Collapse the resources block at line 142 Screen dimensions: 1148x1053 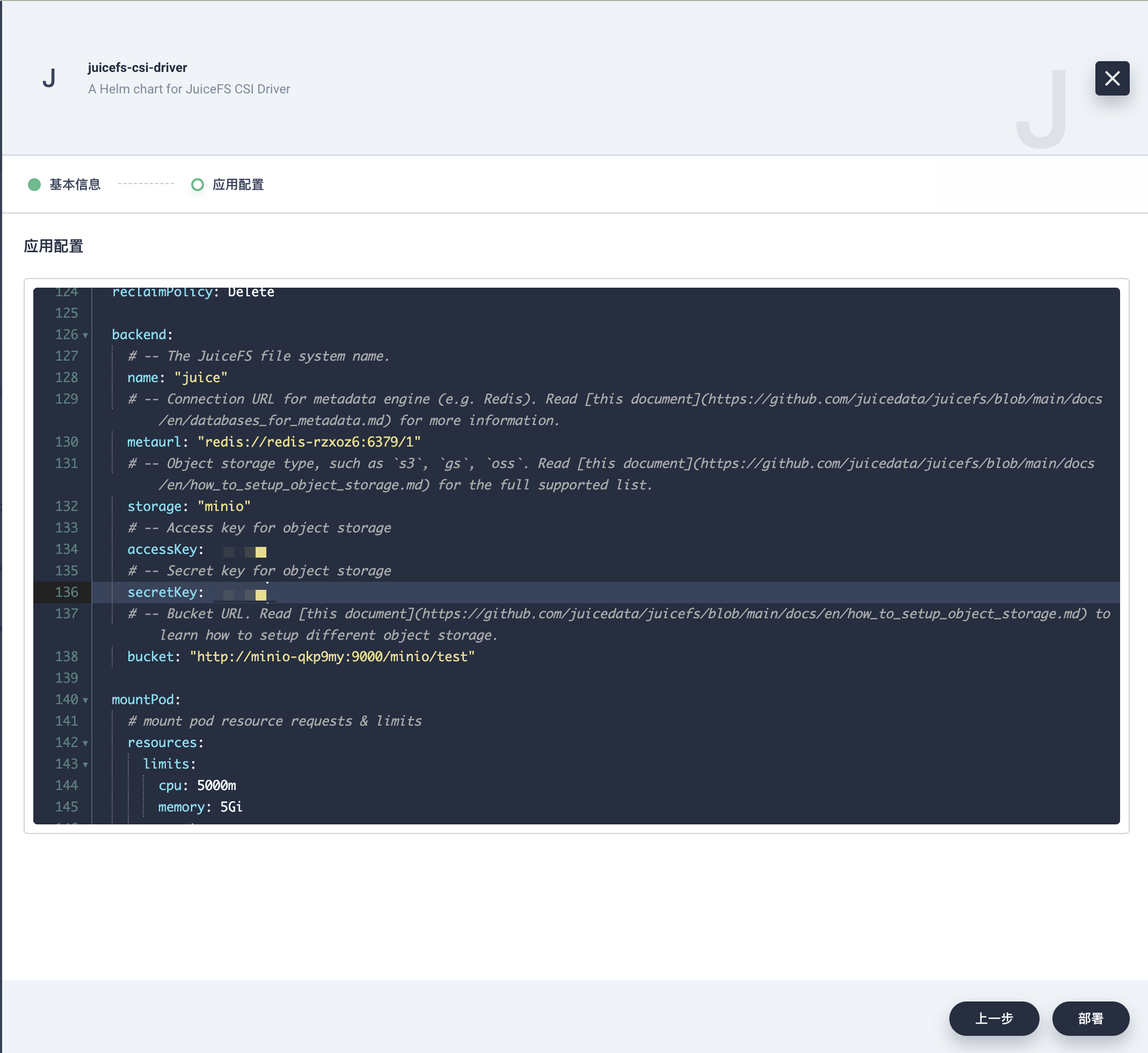[x=85, y=743]
